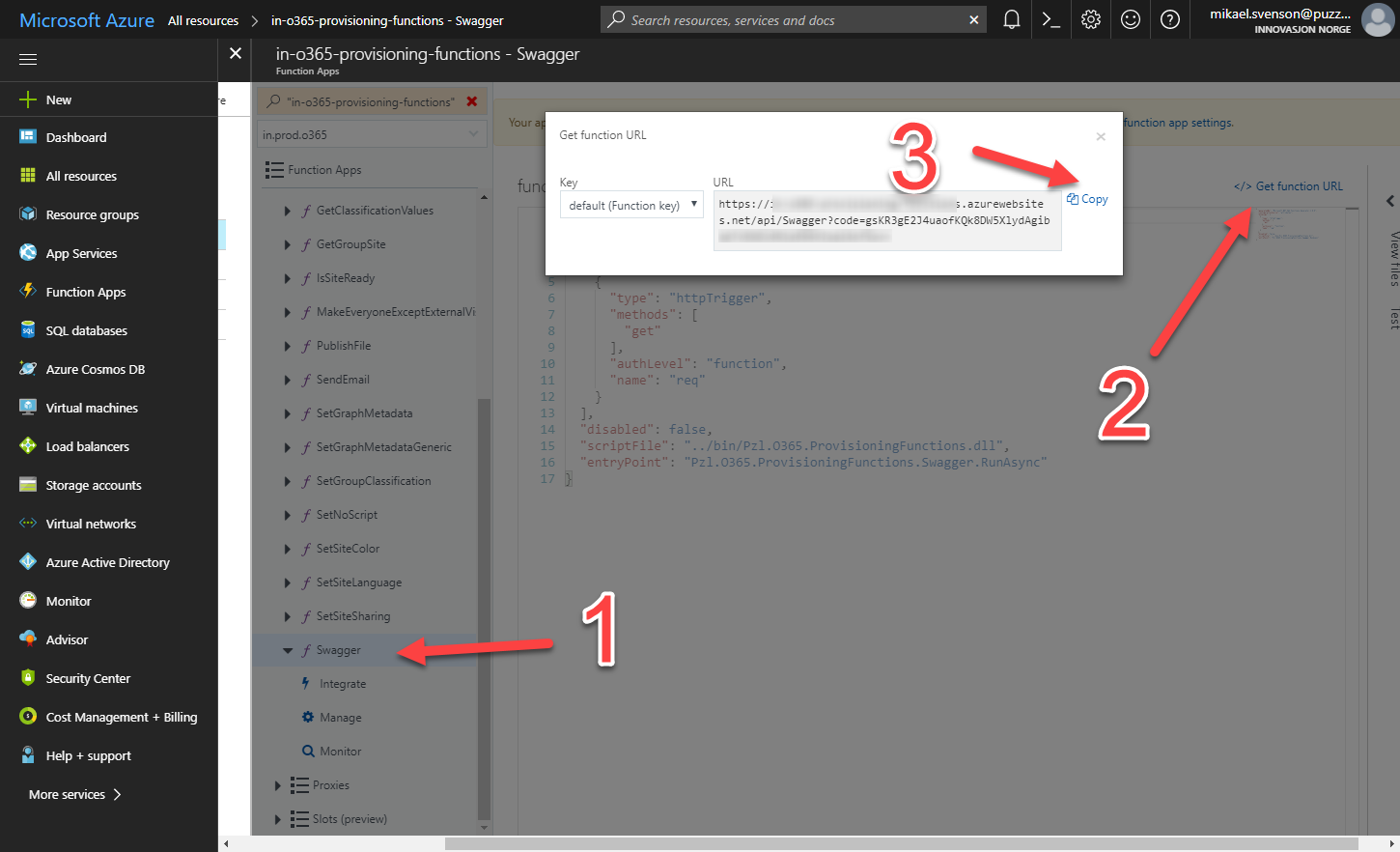
Task: Open Test side tab
Action: (1394, 319)
